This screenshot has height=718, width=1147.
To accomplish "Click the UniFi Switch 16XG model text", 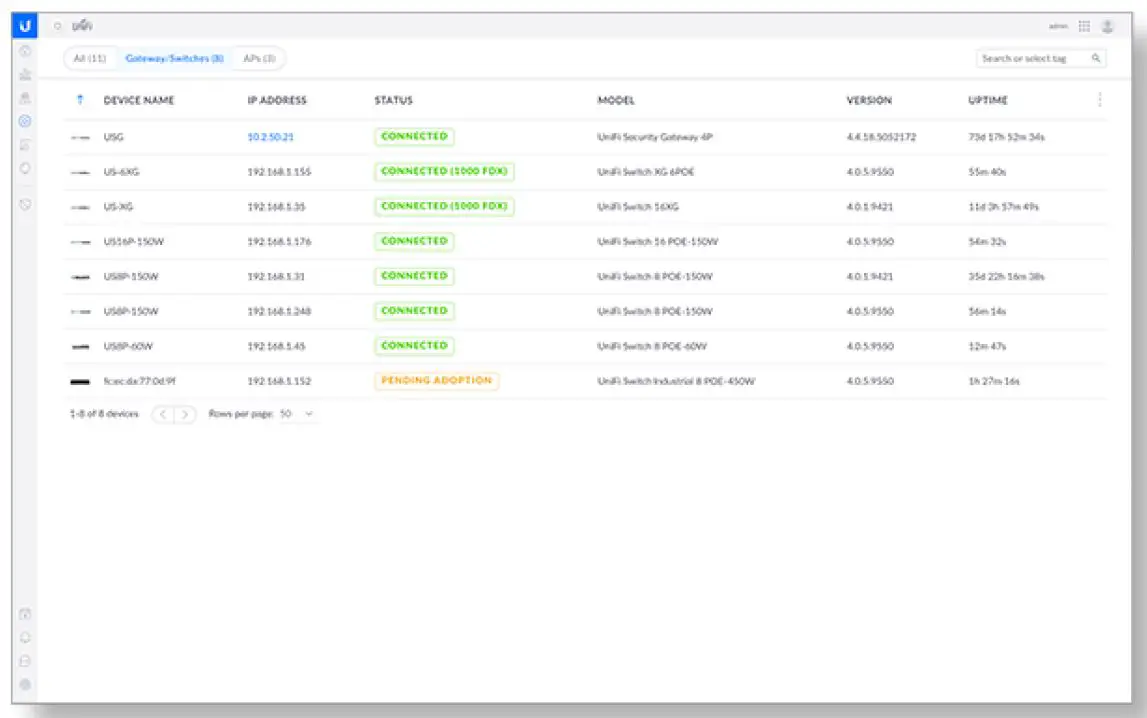I will point(638,207).
